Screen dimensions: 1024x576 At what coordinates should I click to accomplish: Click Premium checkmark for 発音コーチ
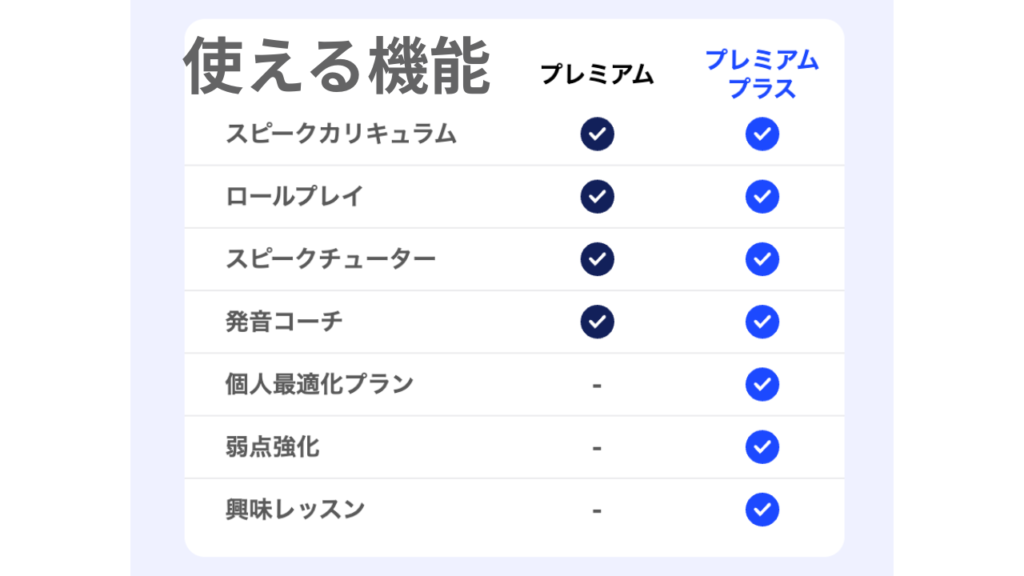597,322
